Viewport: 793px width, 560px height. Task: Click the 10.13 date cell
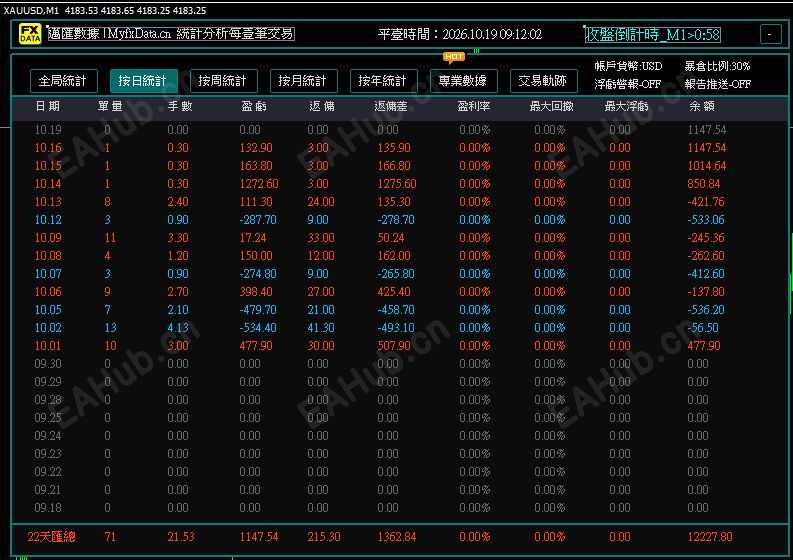click(48, 202)
